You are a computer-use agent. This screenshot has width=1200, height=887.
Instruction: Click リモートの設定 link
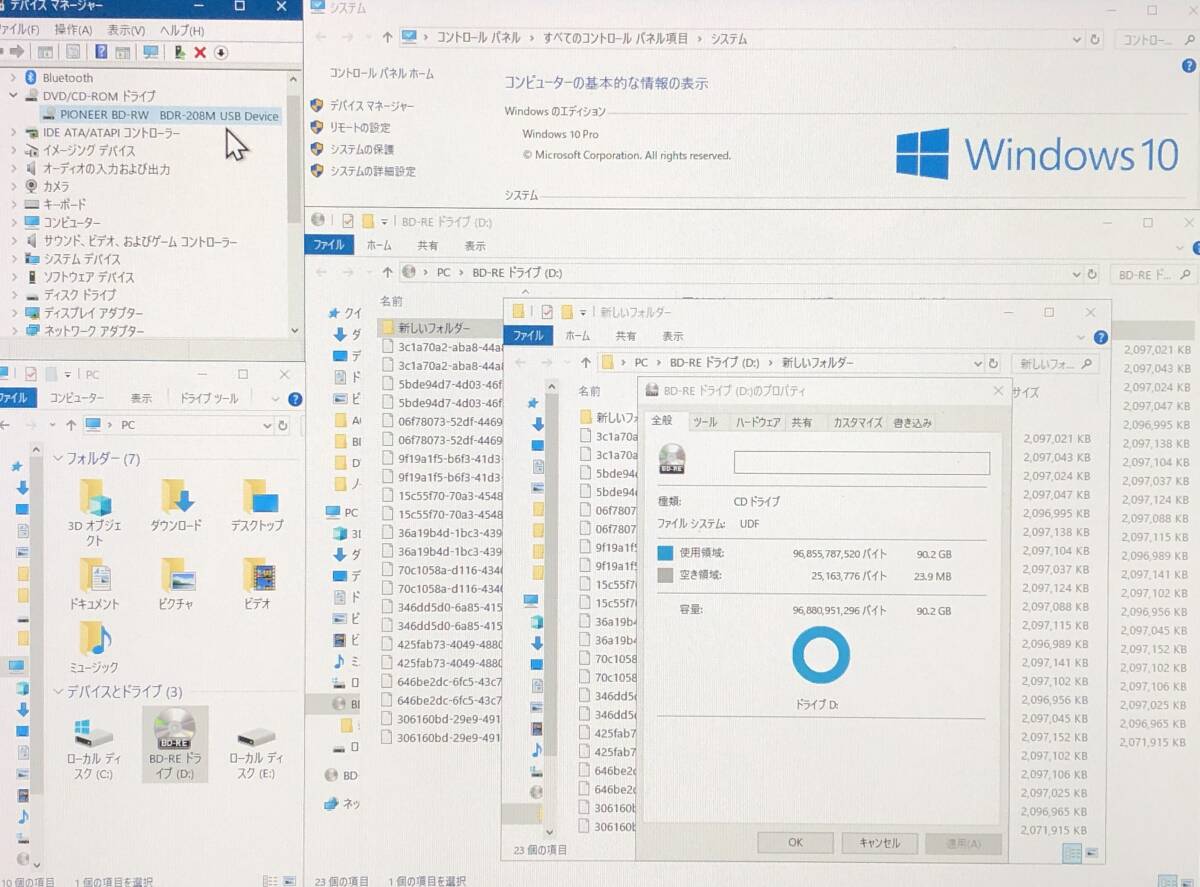point(360,127)
